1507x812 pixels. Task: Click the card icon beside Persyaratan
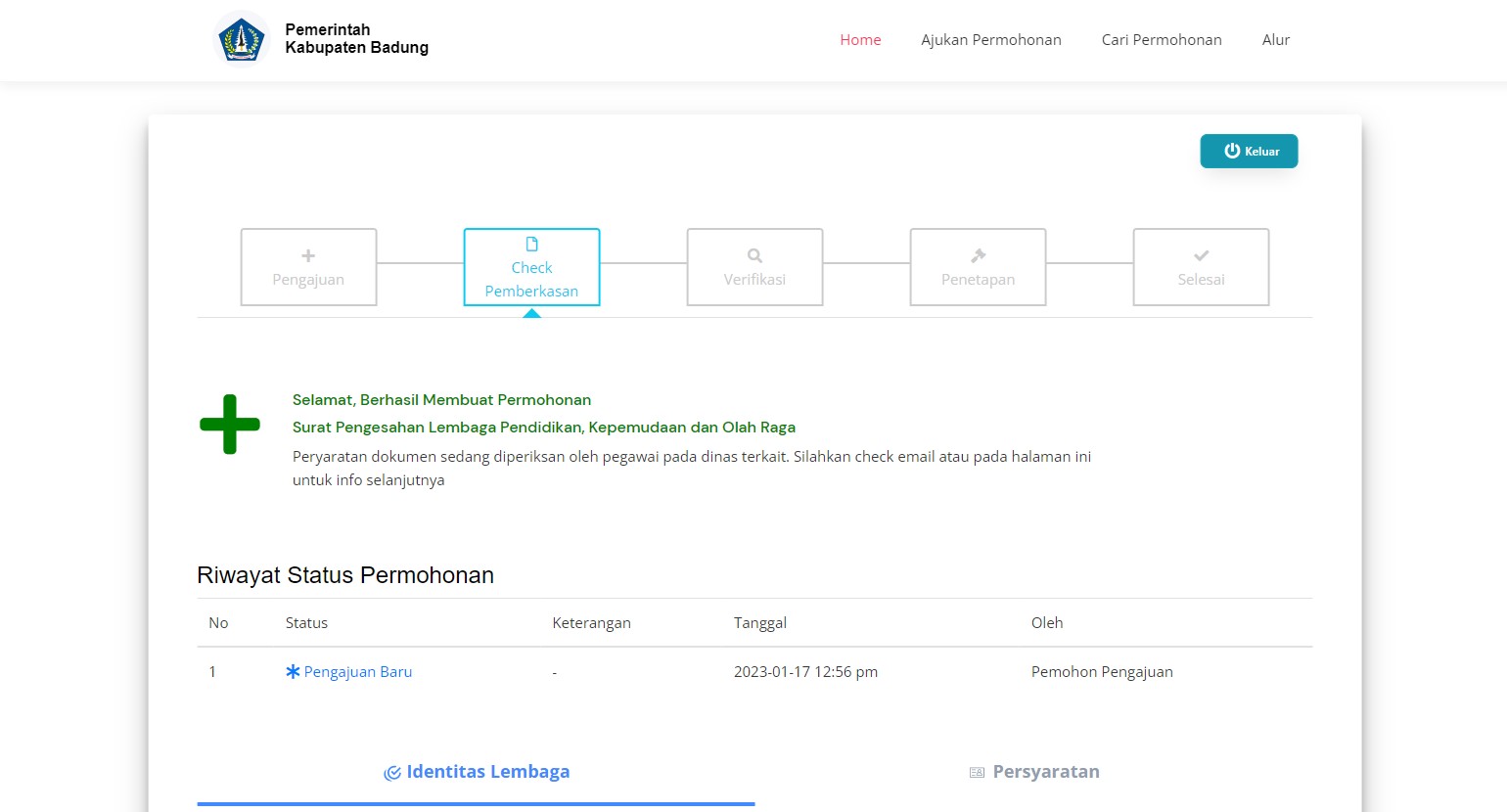pyautogui.click(x=977, y=773)
